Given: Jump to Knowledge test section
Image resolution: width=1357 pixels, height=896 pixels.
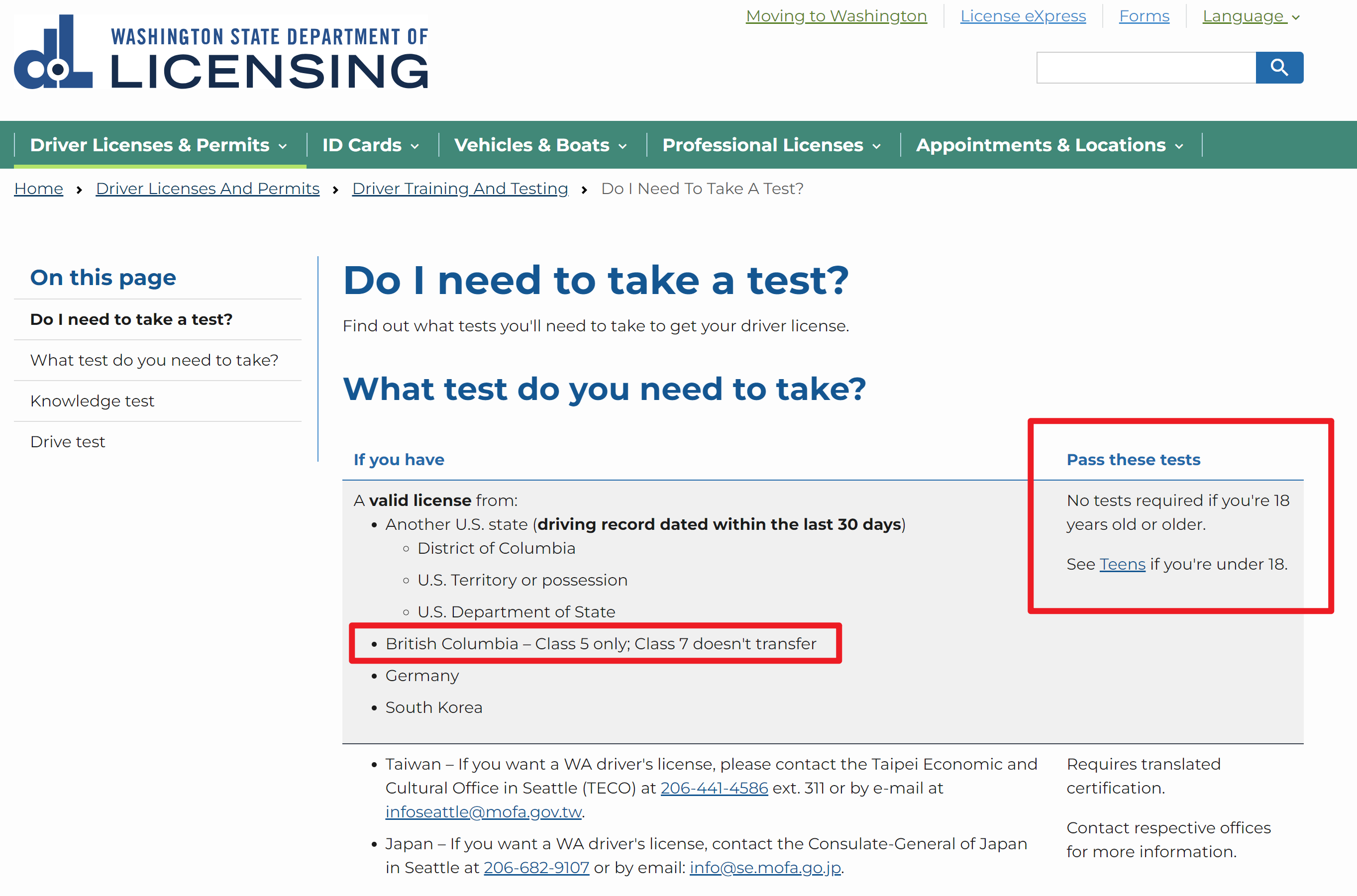Looking at the screenshot, I should (92, 401).
